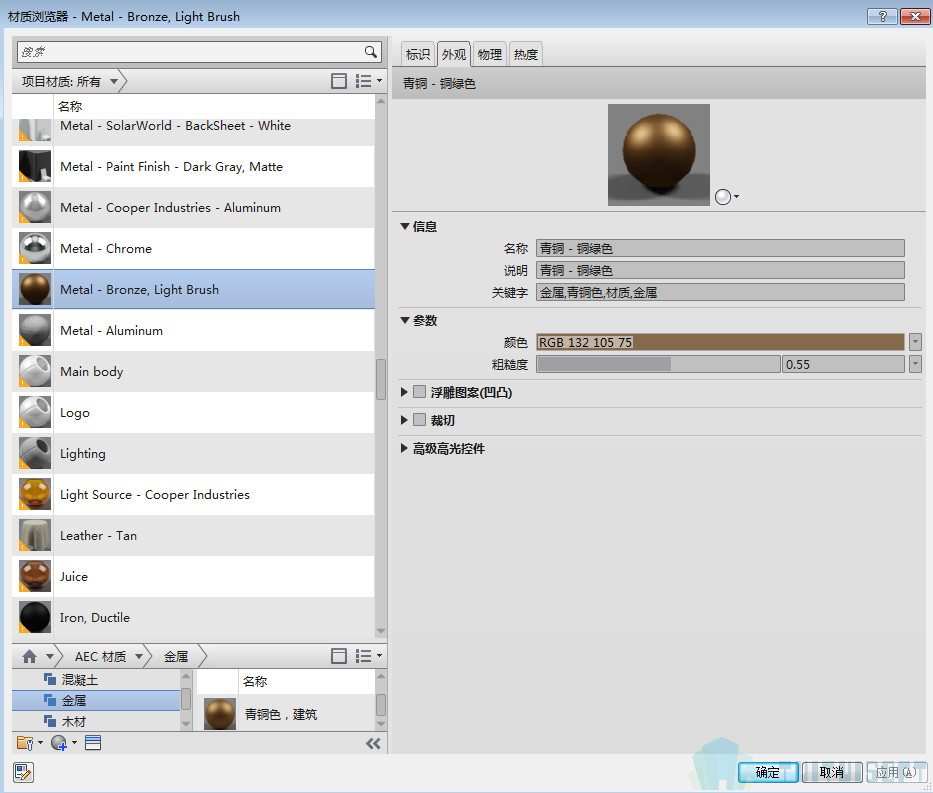Open the library management folder icon
Image resolution: width=933 pixels, height=793 pixels.
pos(26,742)
